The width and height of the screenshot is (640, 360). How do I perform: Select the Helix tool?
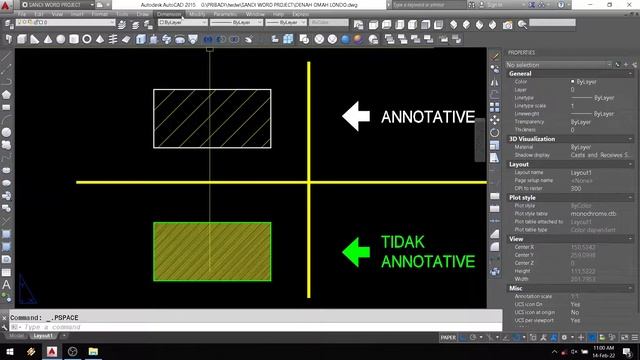click(x=113, y=39)
